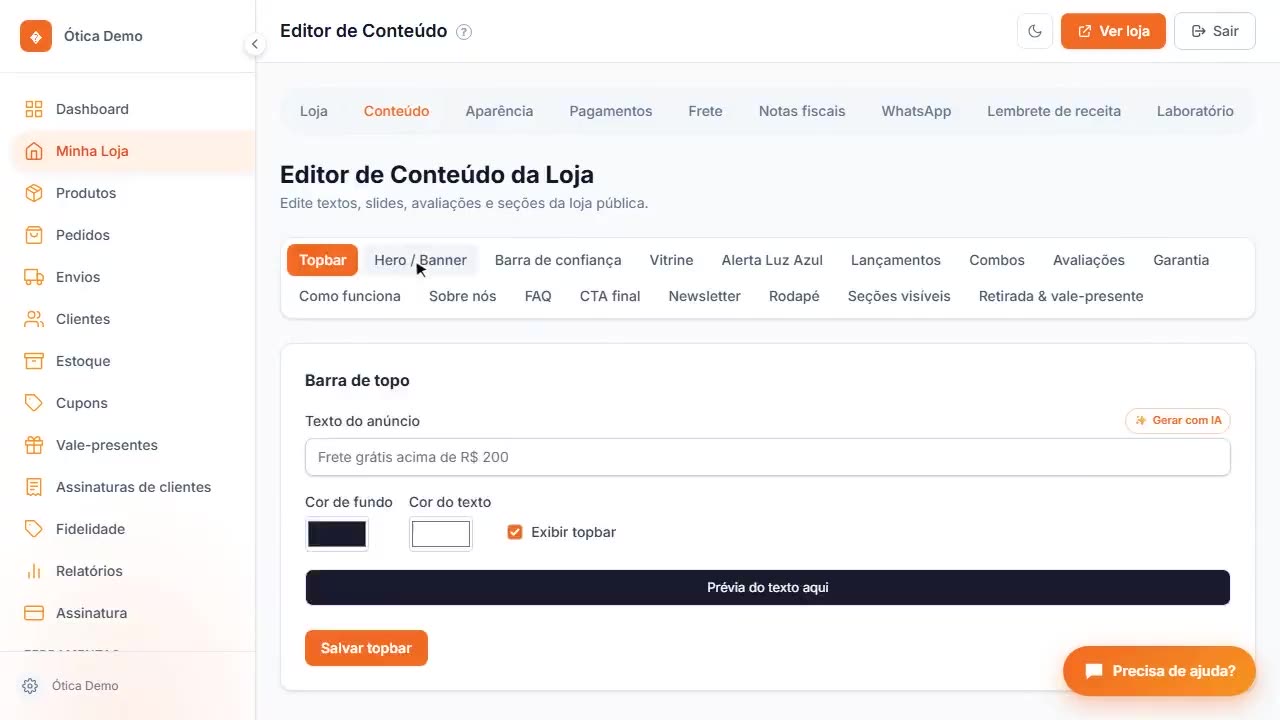Screen dimensions: 1280x720
Task: Pick the Cor de fundo swatch
Action: [x=337, y=534]
